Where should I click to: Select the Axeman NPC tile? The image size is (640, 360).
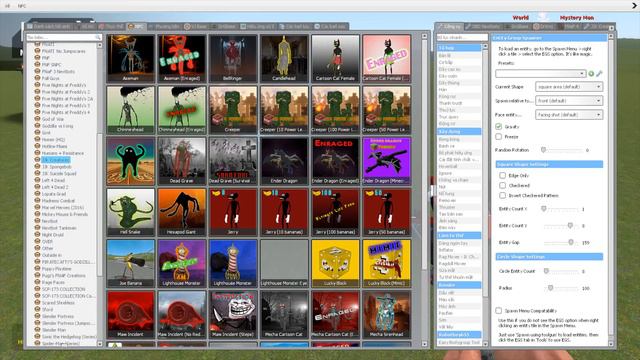click(131, 58)
